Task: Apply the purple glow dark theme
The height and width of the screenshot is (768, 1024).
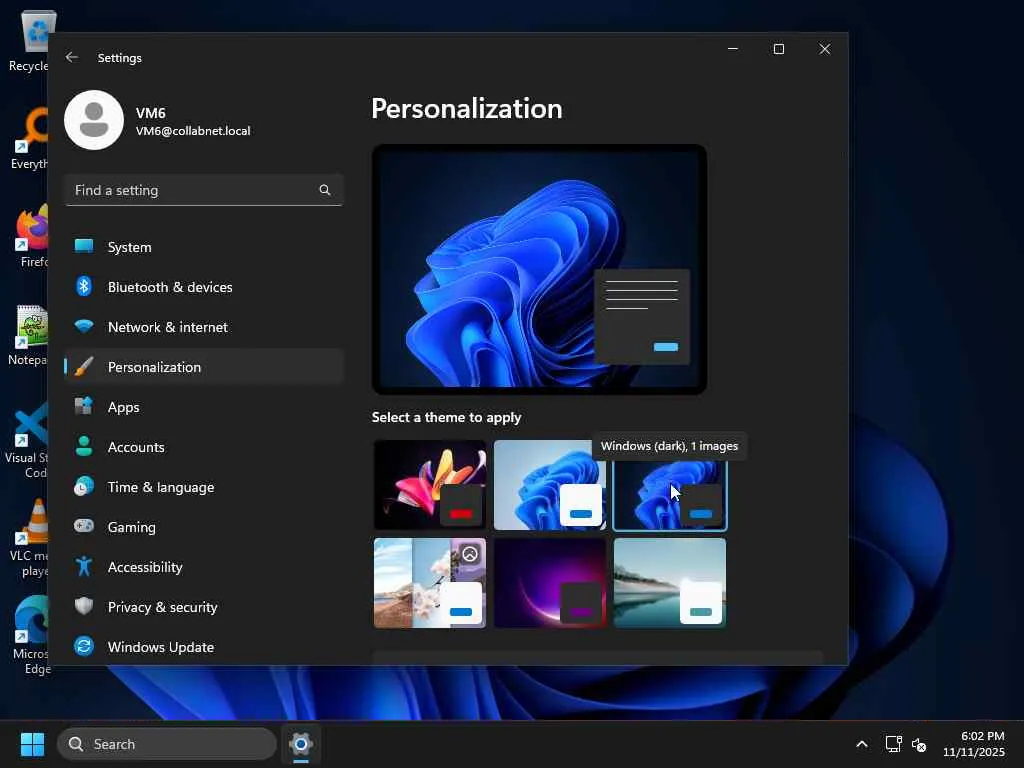Action: click(550, 583)
